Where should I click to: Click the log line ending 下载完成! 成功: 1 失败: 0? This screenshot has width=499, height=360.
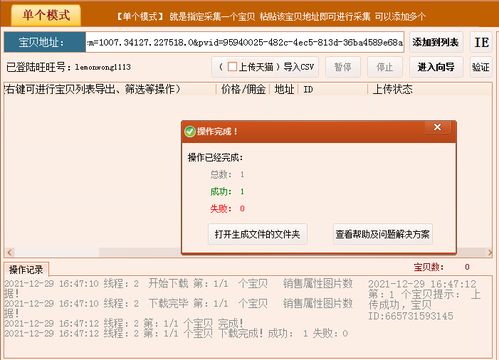[176, 333]
